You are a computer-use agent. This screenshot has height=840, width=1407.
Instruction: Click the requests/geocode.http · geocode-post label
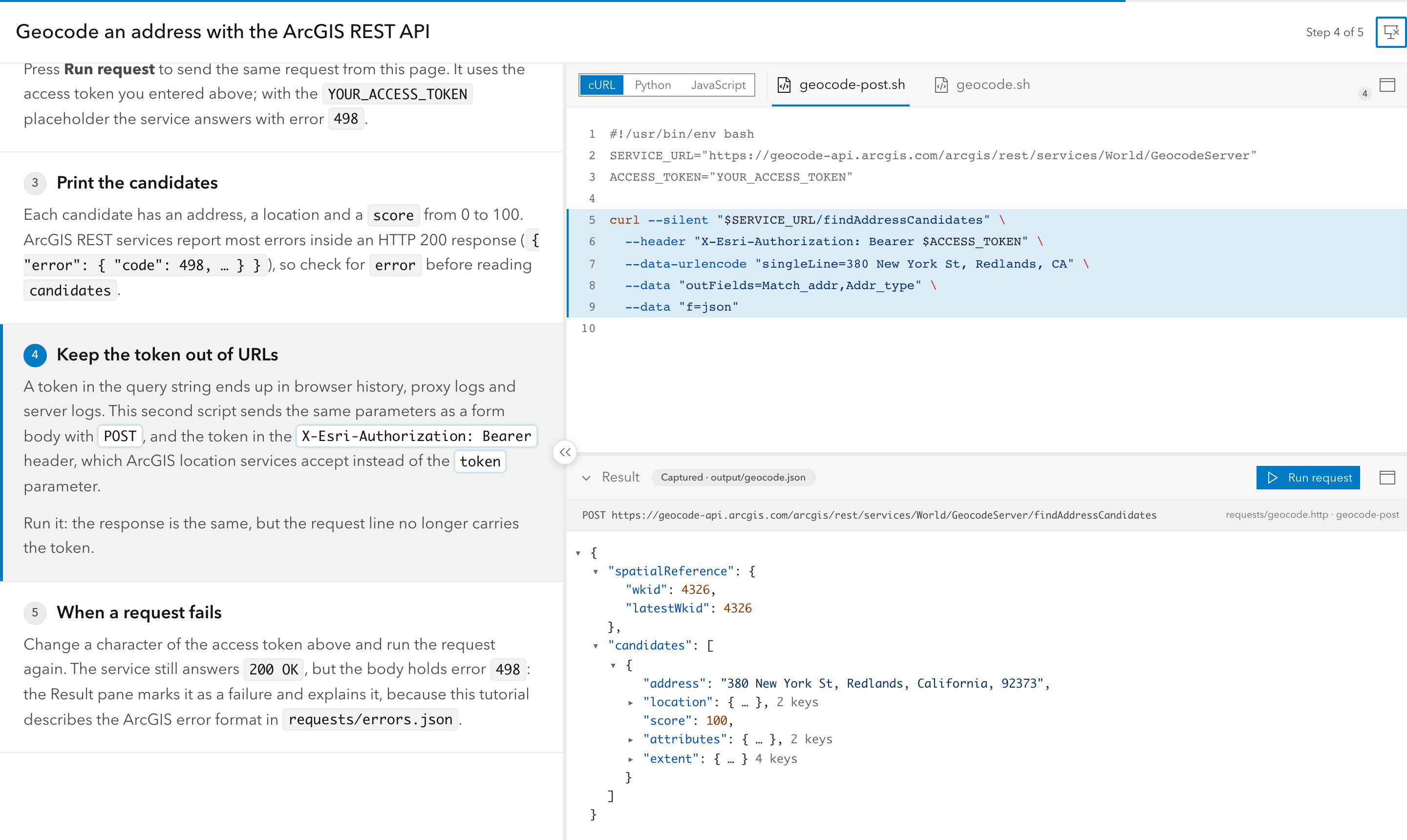click(1312, 515)
